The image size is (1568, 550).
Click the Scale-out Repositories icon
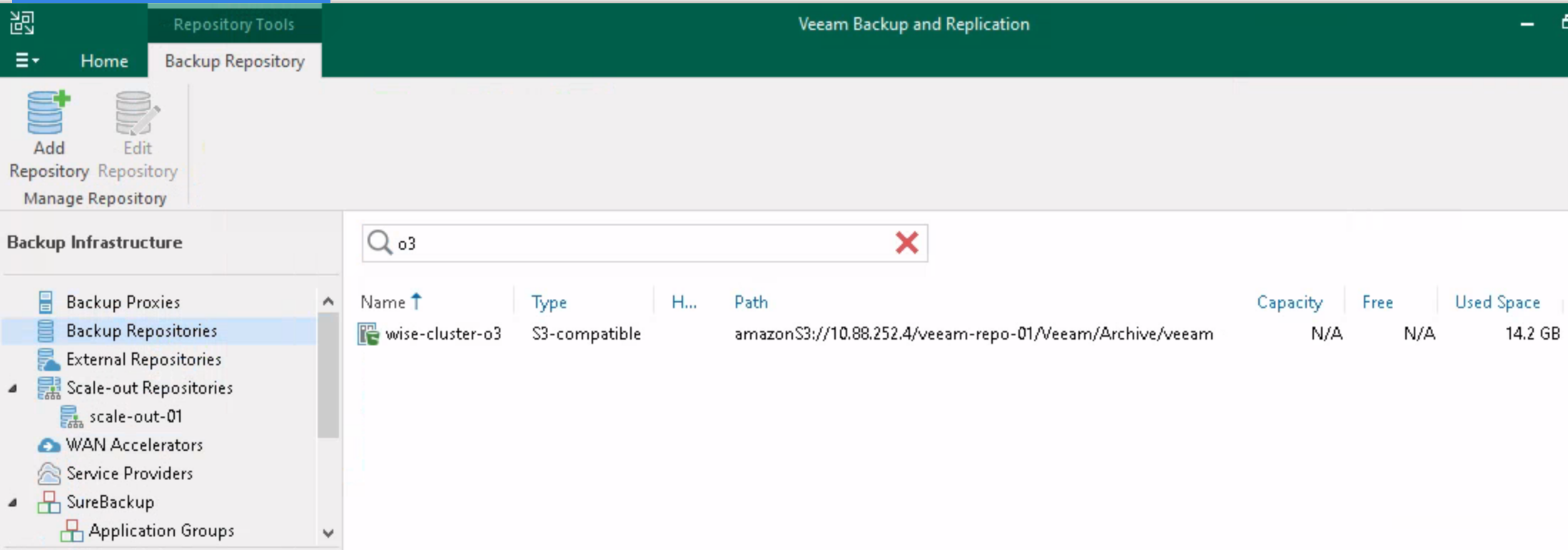[x=49, y=387]
